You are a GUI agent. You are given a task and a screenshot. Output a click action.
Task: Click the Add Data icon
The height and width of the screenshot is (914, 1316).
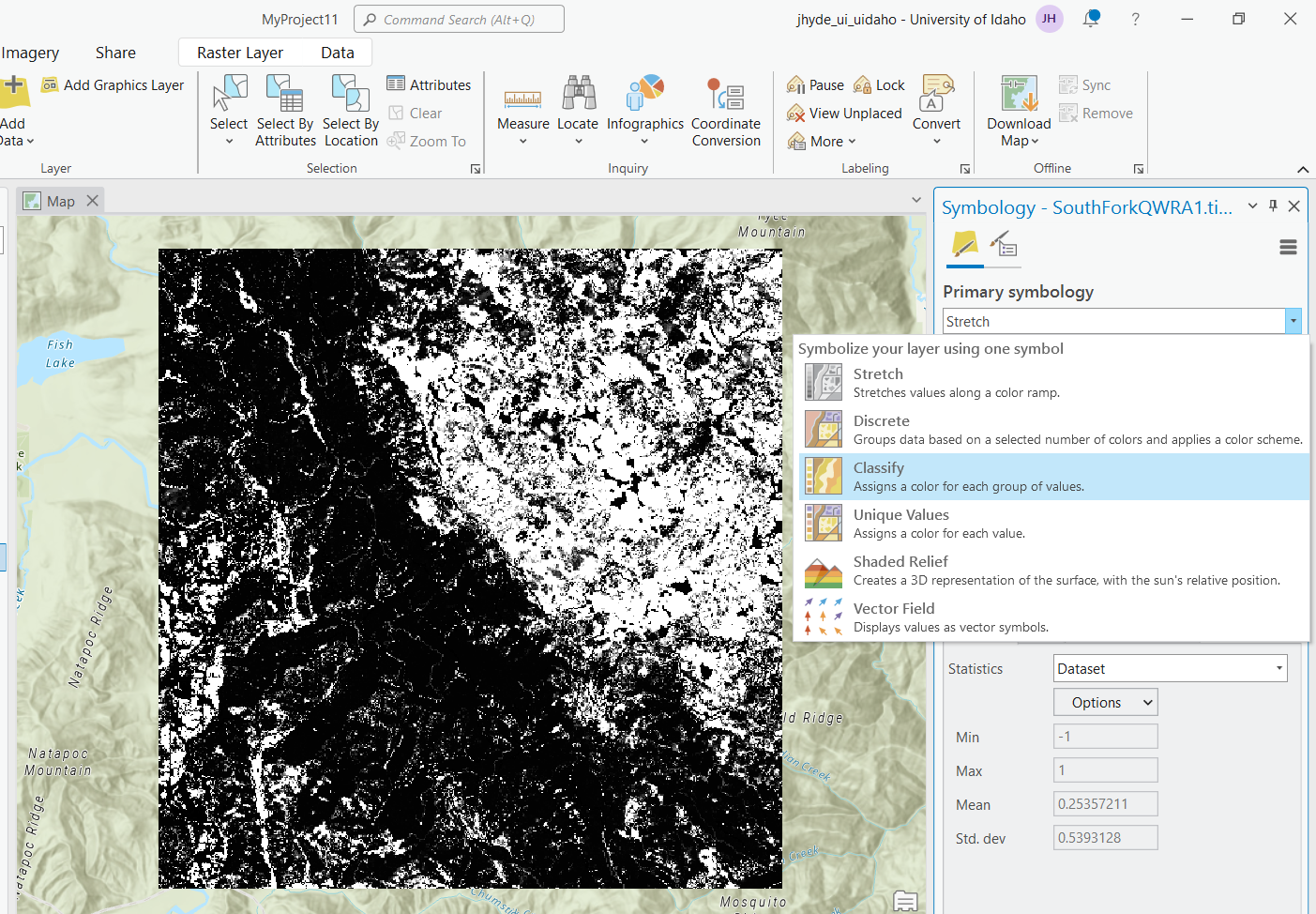(13, 91)
